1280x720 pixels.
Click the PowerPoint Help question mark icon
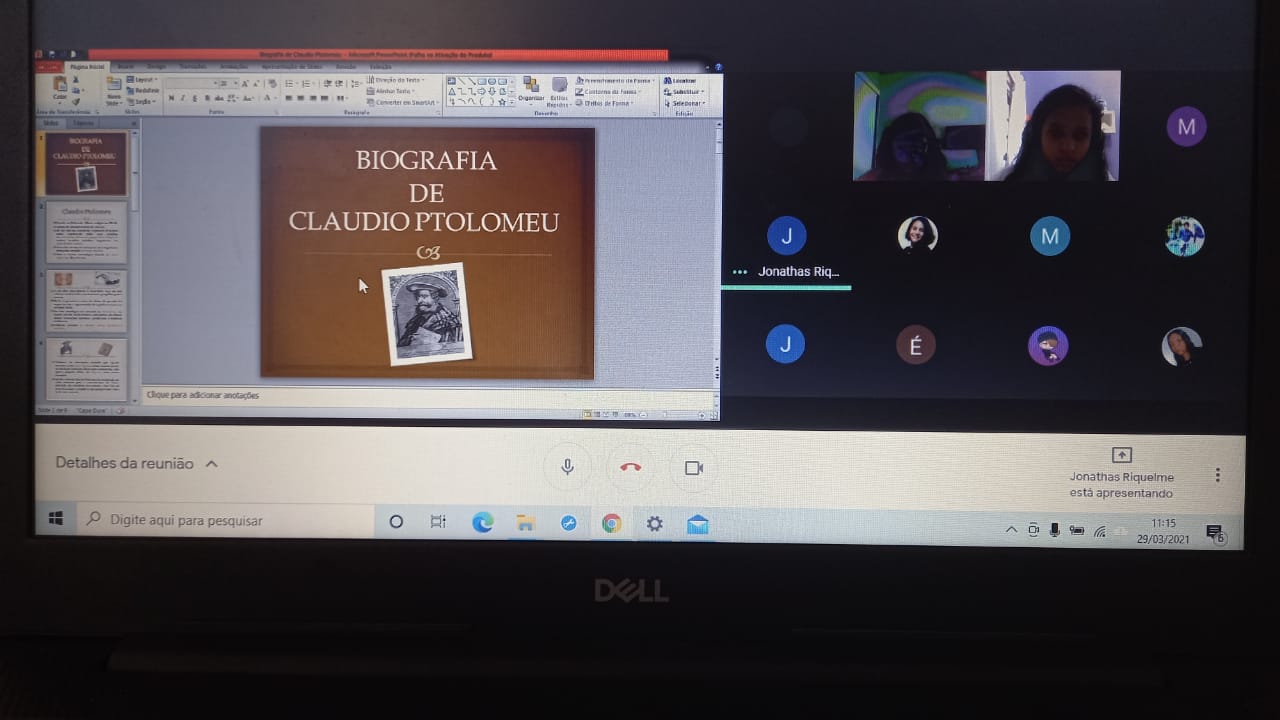[718, 67]
